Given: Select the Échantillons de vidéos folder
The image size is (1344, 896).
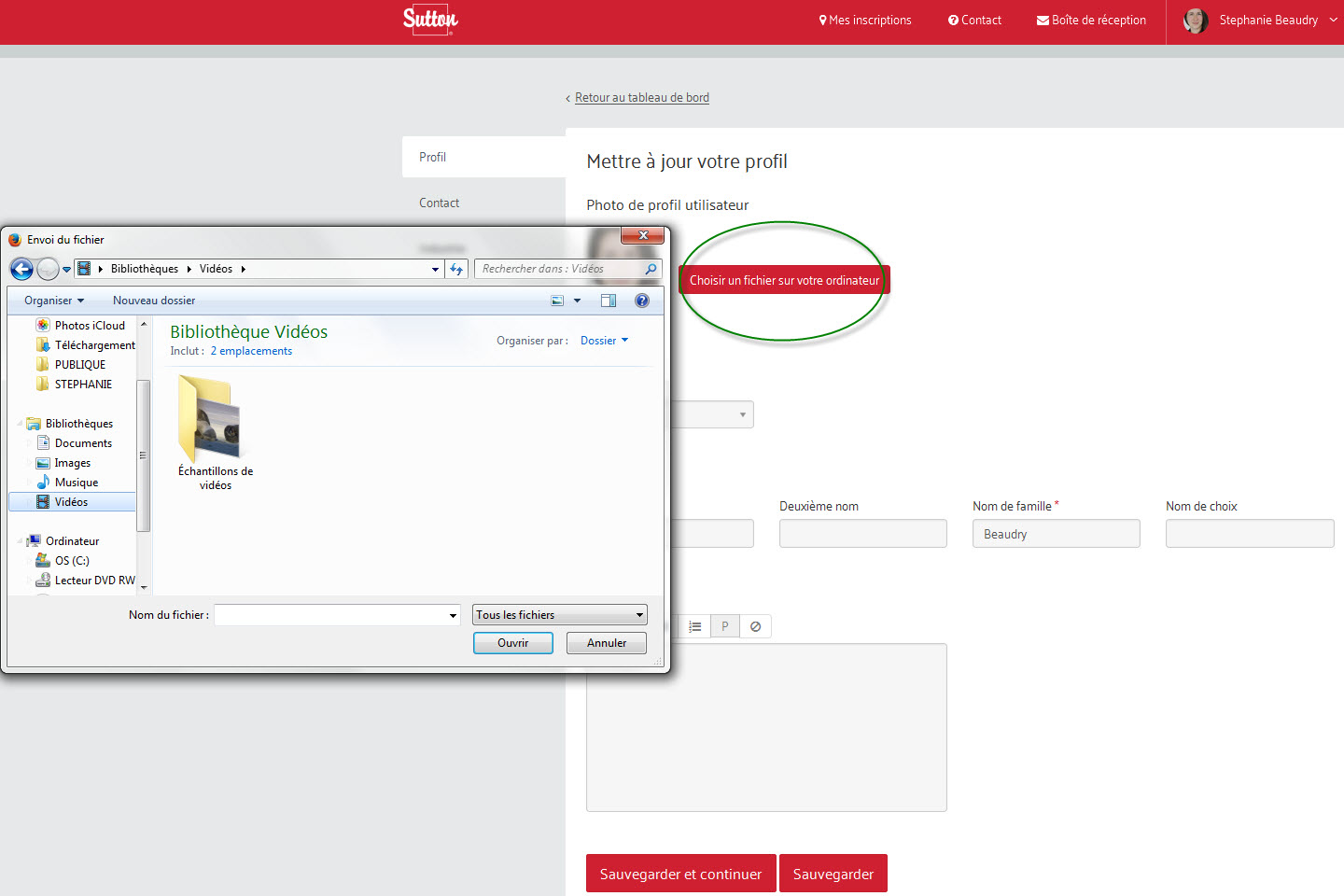Looking at the screenshot, I should click(216, 433).
